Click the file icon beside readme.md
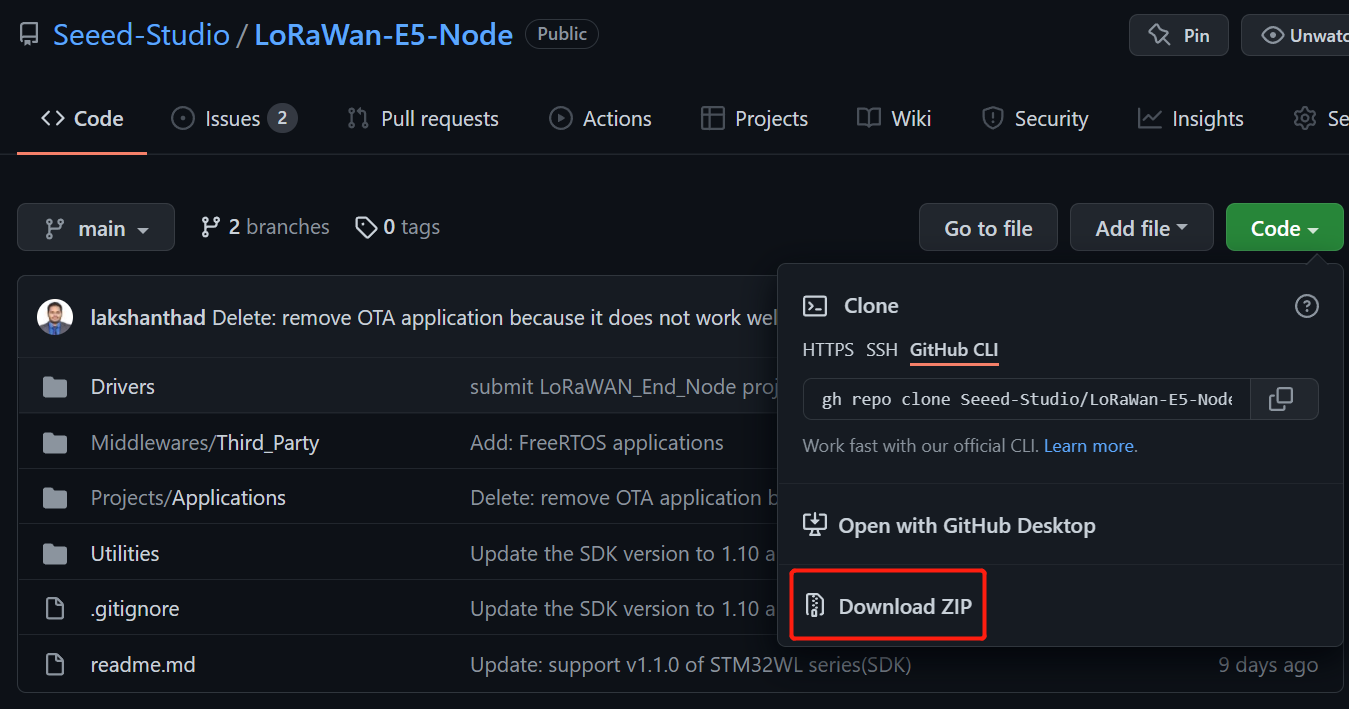The image size is (1349, 709). (55, 665)
